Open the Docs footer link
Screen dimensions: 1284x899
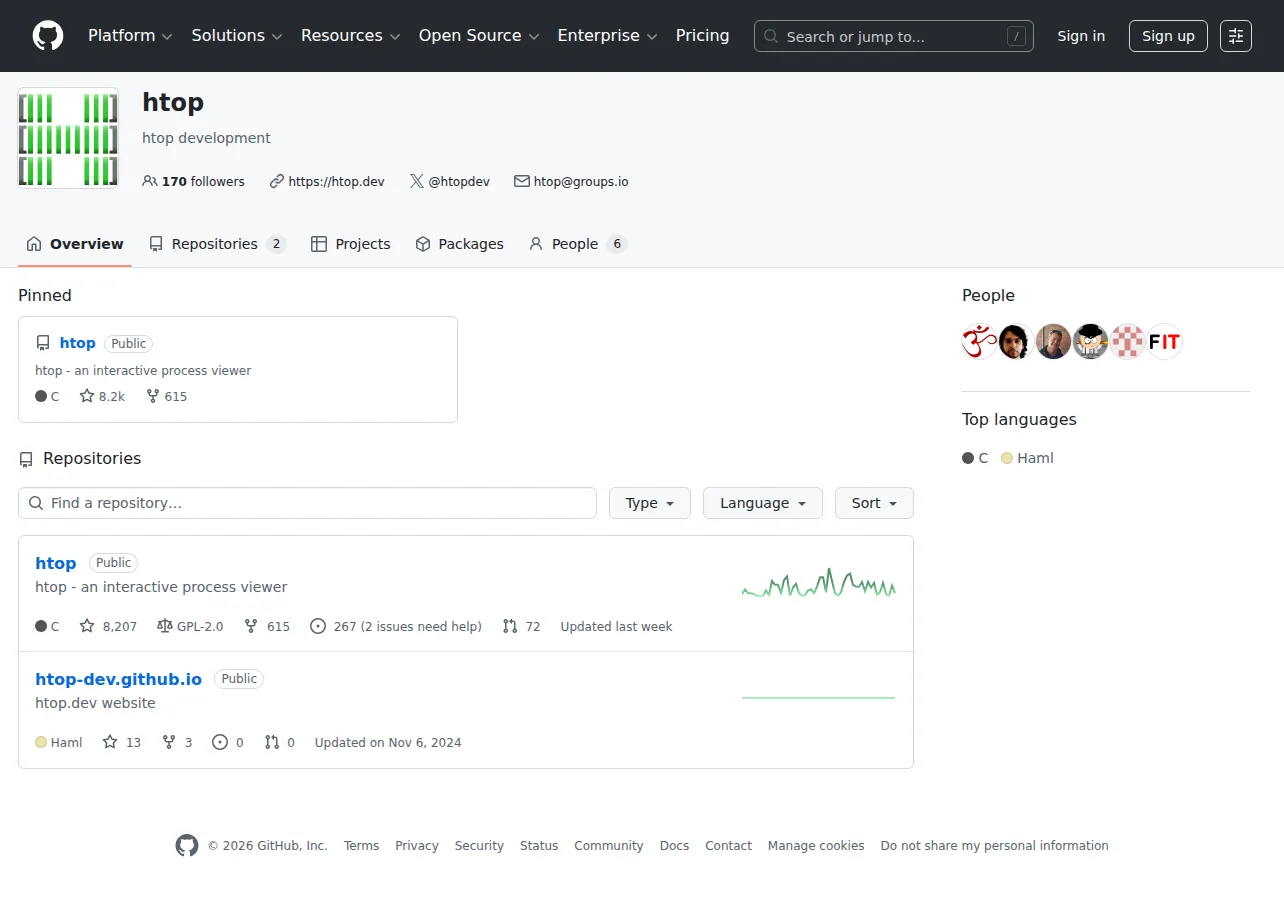(x=675, y=846)
